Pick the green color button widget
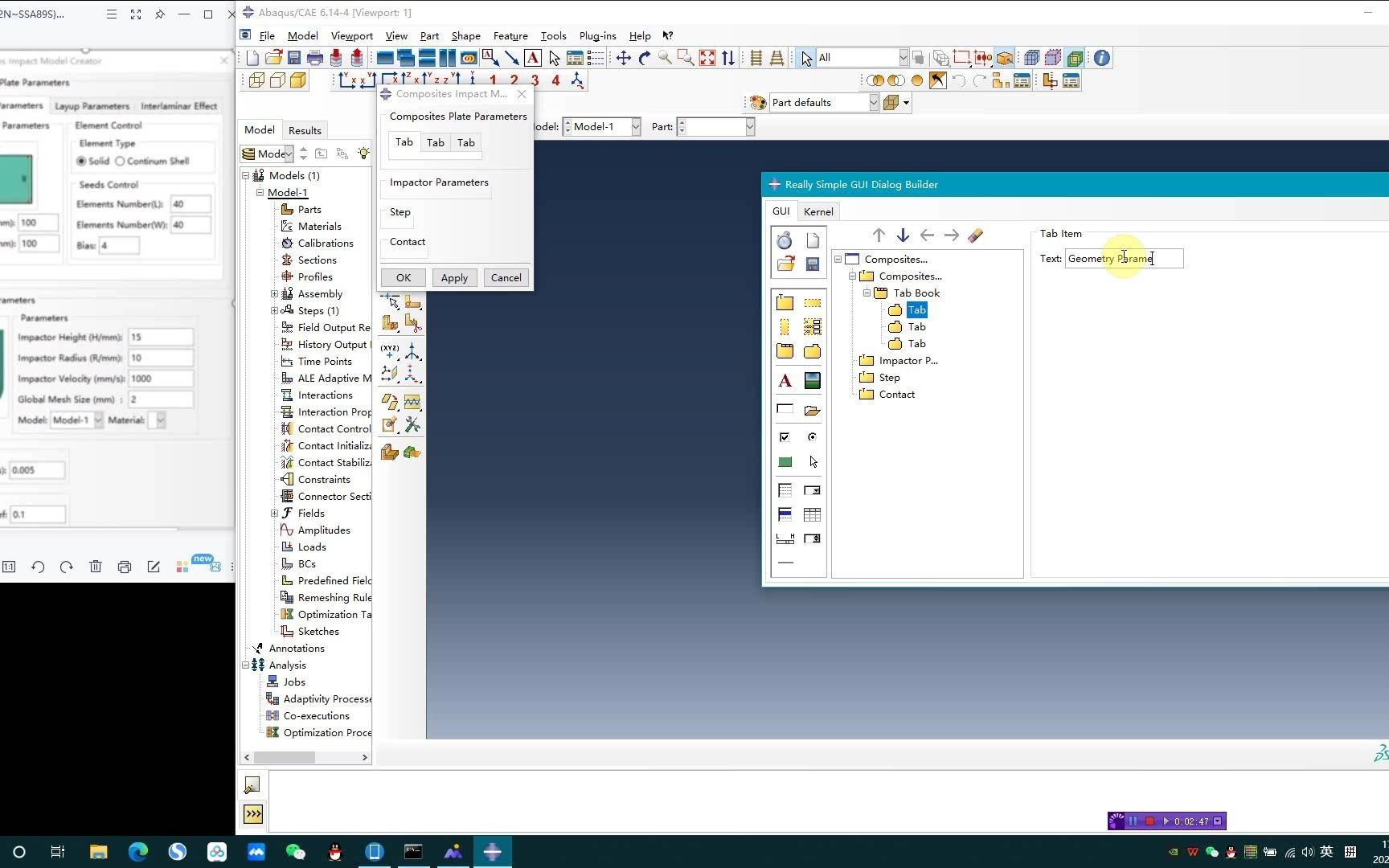The width and height of the screenshot is (1389, 868). pyautogui.click(x=785, y=461)
